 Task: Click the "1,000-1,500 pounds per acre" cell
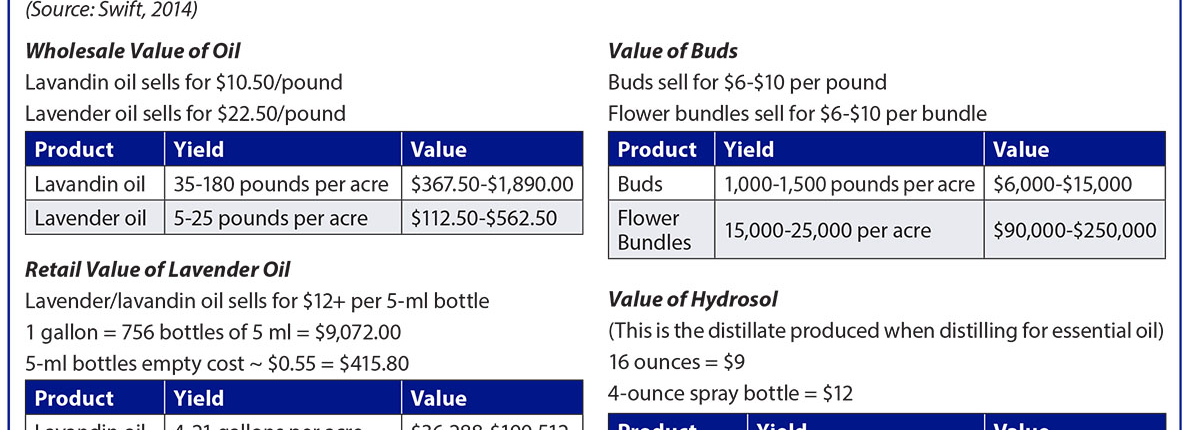[849, 185]
